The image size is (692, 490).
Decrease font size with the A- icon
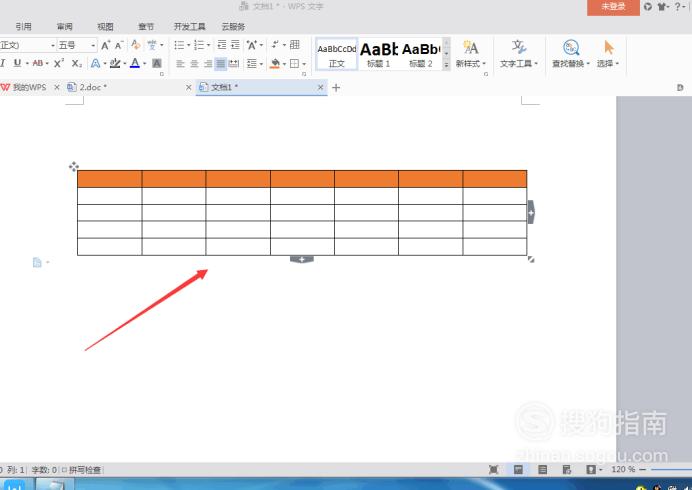(119, 45)
